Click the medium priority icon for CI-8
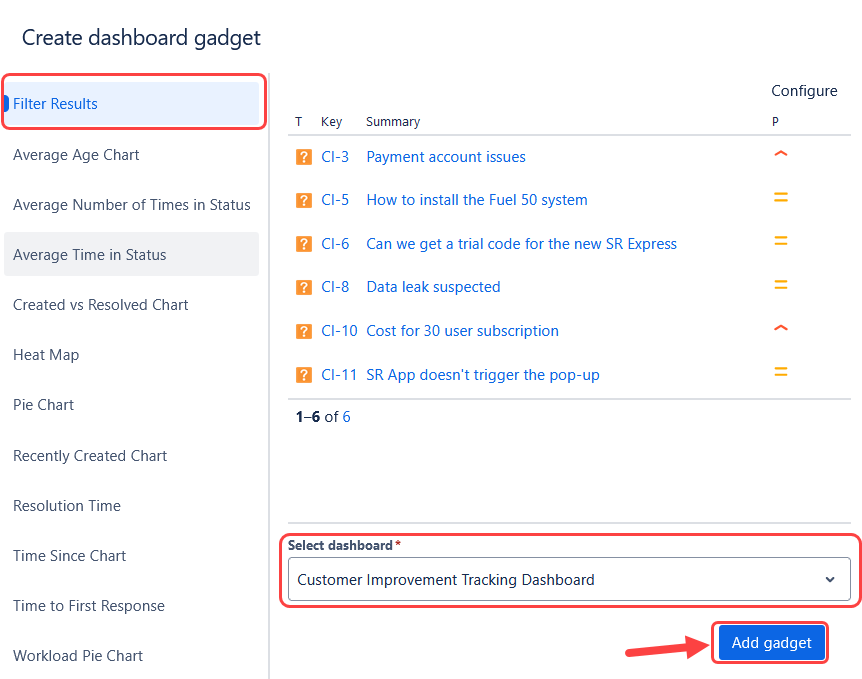This screenshot has width=862, height=679. [781, 284]
